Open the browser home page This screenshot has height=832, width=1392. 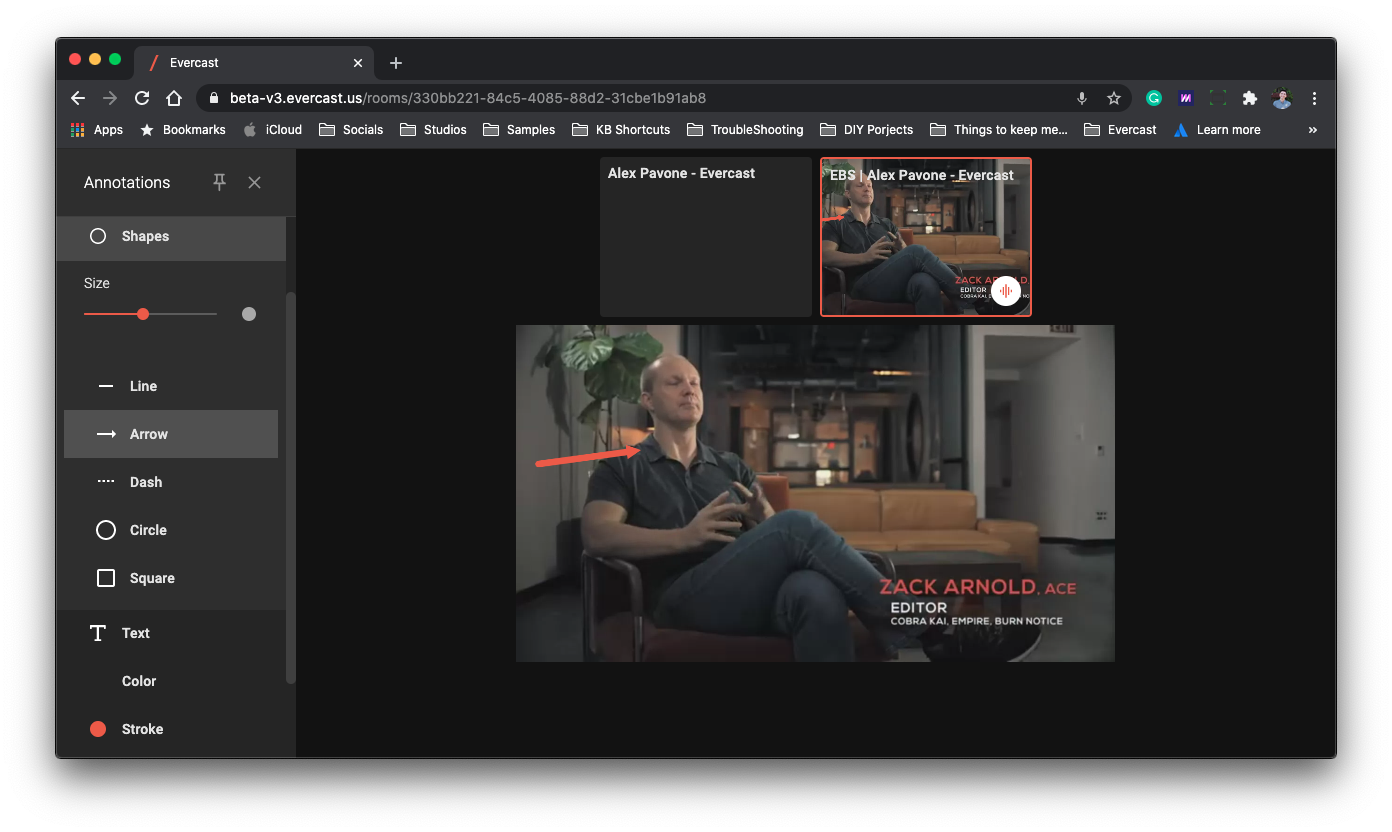174,98
